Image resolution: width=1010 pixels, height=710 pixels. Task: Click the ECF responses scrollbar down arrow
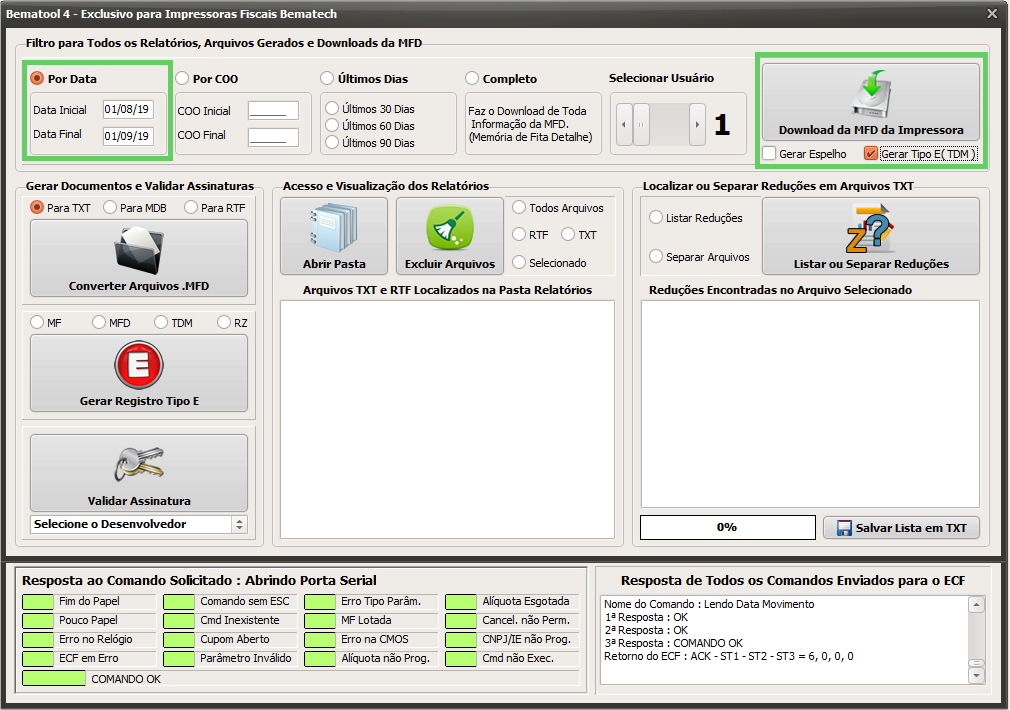point(977,676)
